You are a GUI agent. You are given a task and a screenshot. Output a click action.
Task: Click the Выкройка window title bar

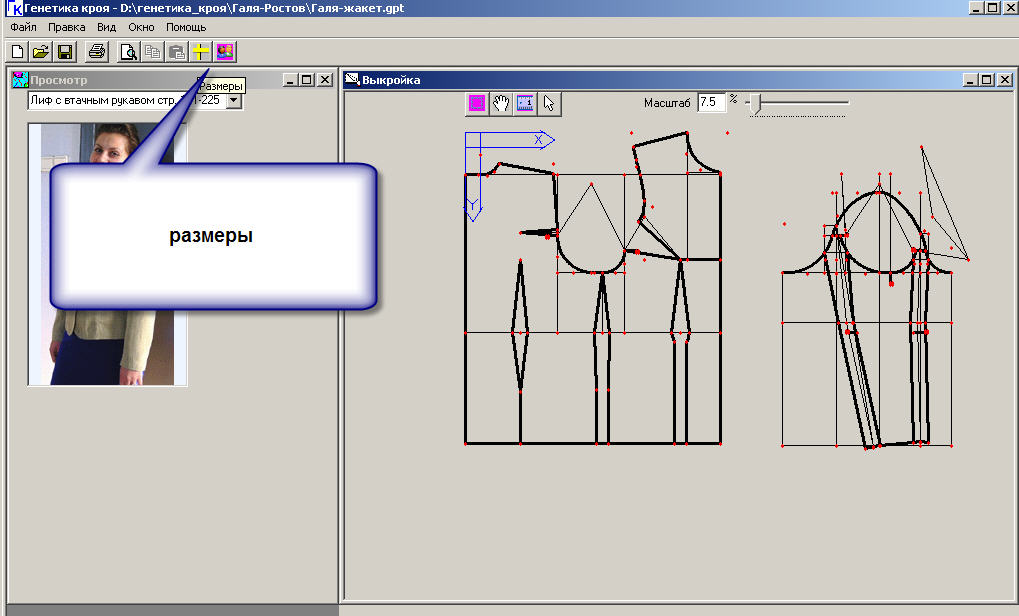[x=678, y=80]
